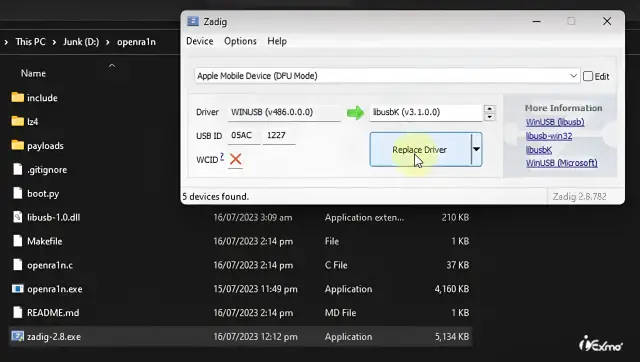Click the target driver up stepper arrow
Image resolution: width=640 pixels, height=362 pixels.
[x=489, y=109]
